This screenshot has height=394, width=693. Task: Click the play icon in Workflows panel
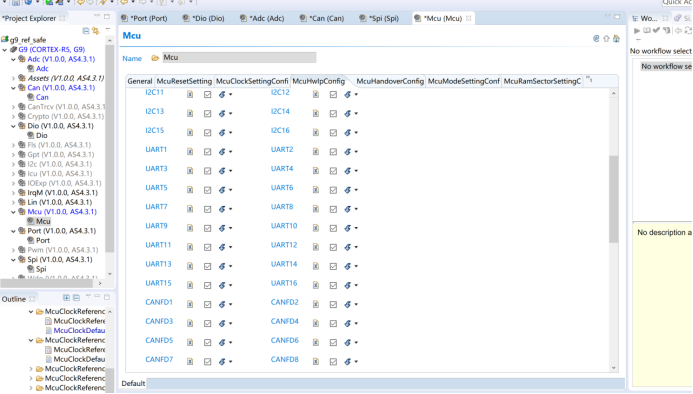637,31
